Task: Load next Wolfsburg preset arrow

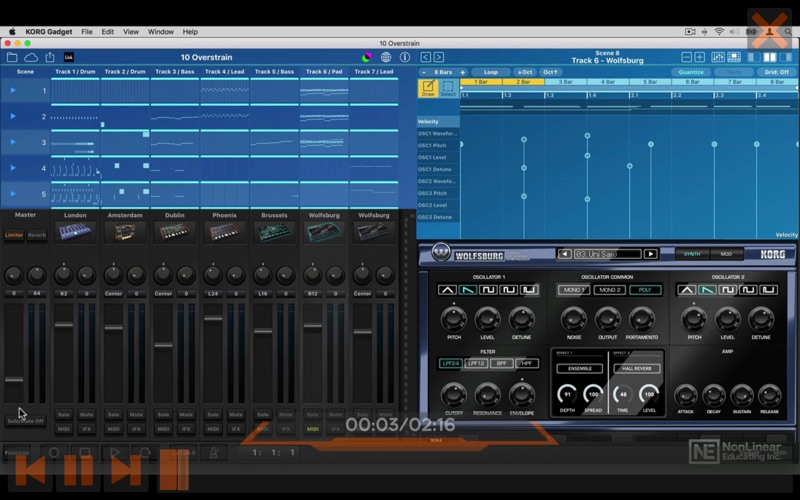Action: [x=651, y=254]
